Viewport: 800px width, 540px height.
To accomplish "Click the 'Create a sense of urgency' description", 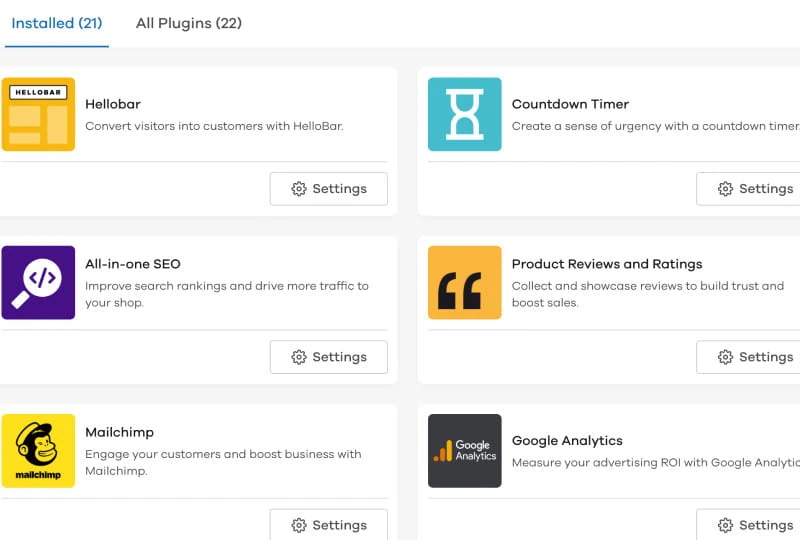I will pyautogui.click(x=656, y=126).
